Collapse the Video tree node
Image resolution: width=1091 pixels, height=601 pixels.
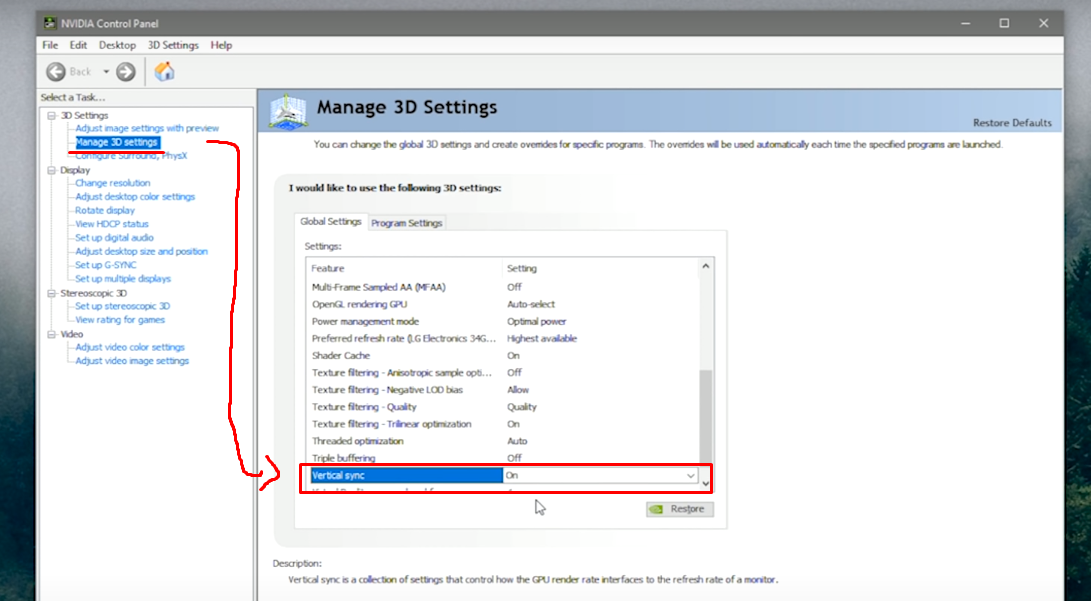click(x=51, y=334)
